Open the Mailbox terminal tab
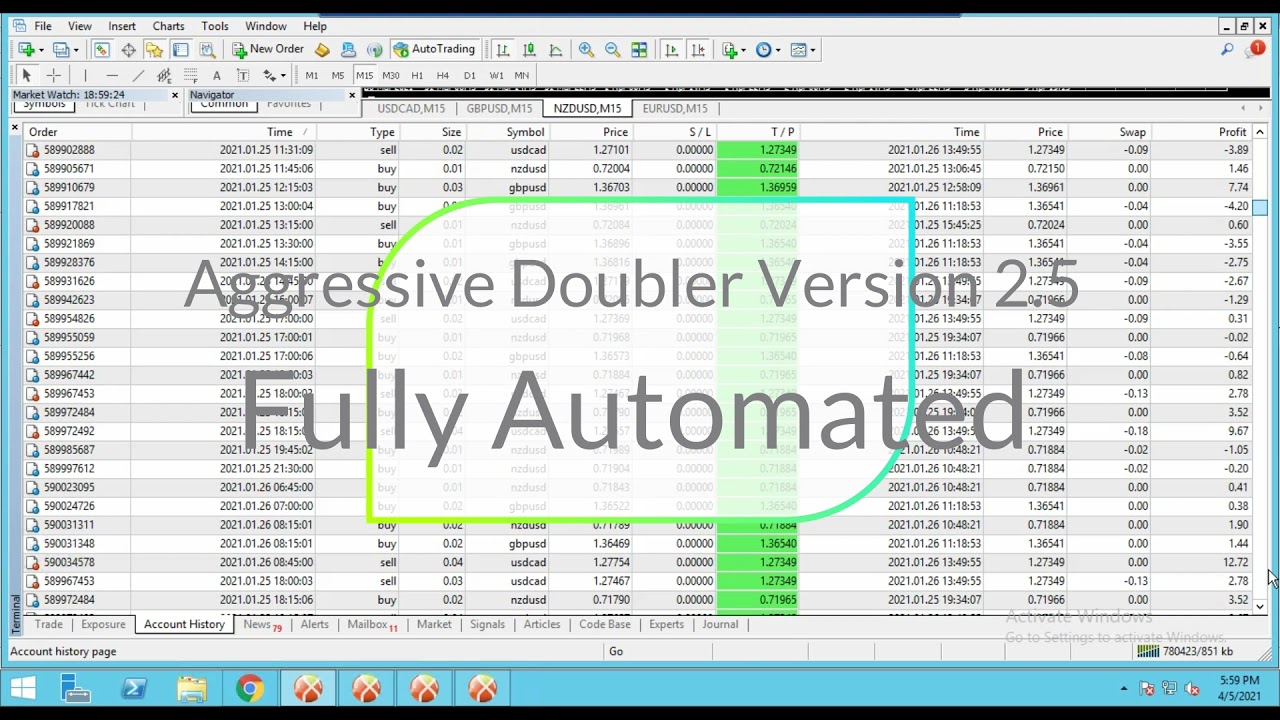Image resolution: width=1280 pixels, height=720 pixels. click(372, 624)
